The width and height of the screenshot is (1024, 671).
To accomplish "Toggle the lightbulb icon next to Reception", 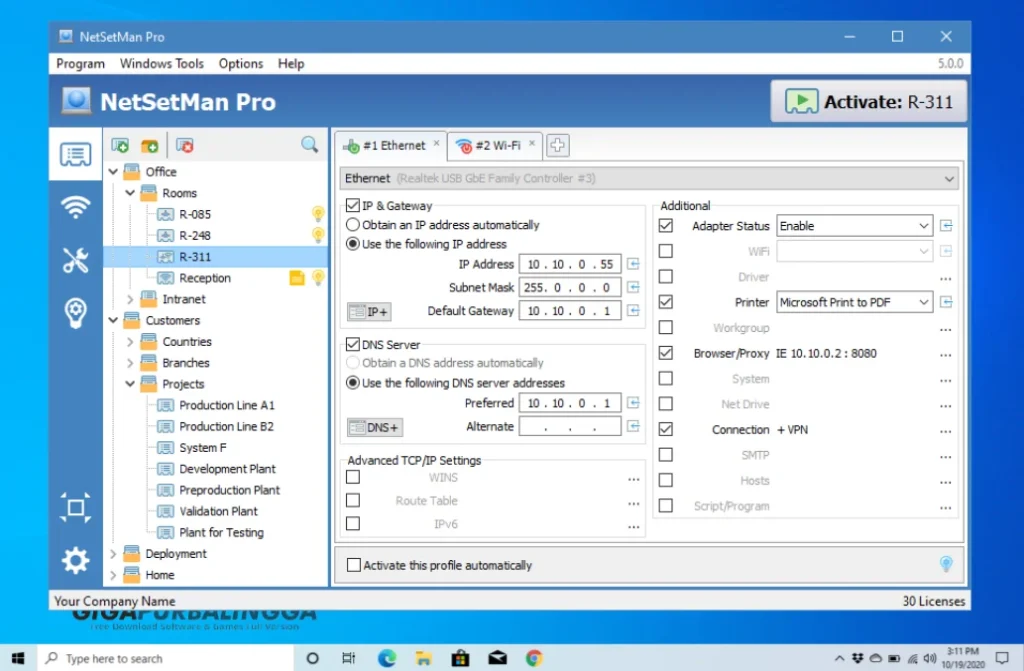I will [318, 277].
